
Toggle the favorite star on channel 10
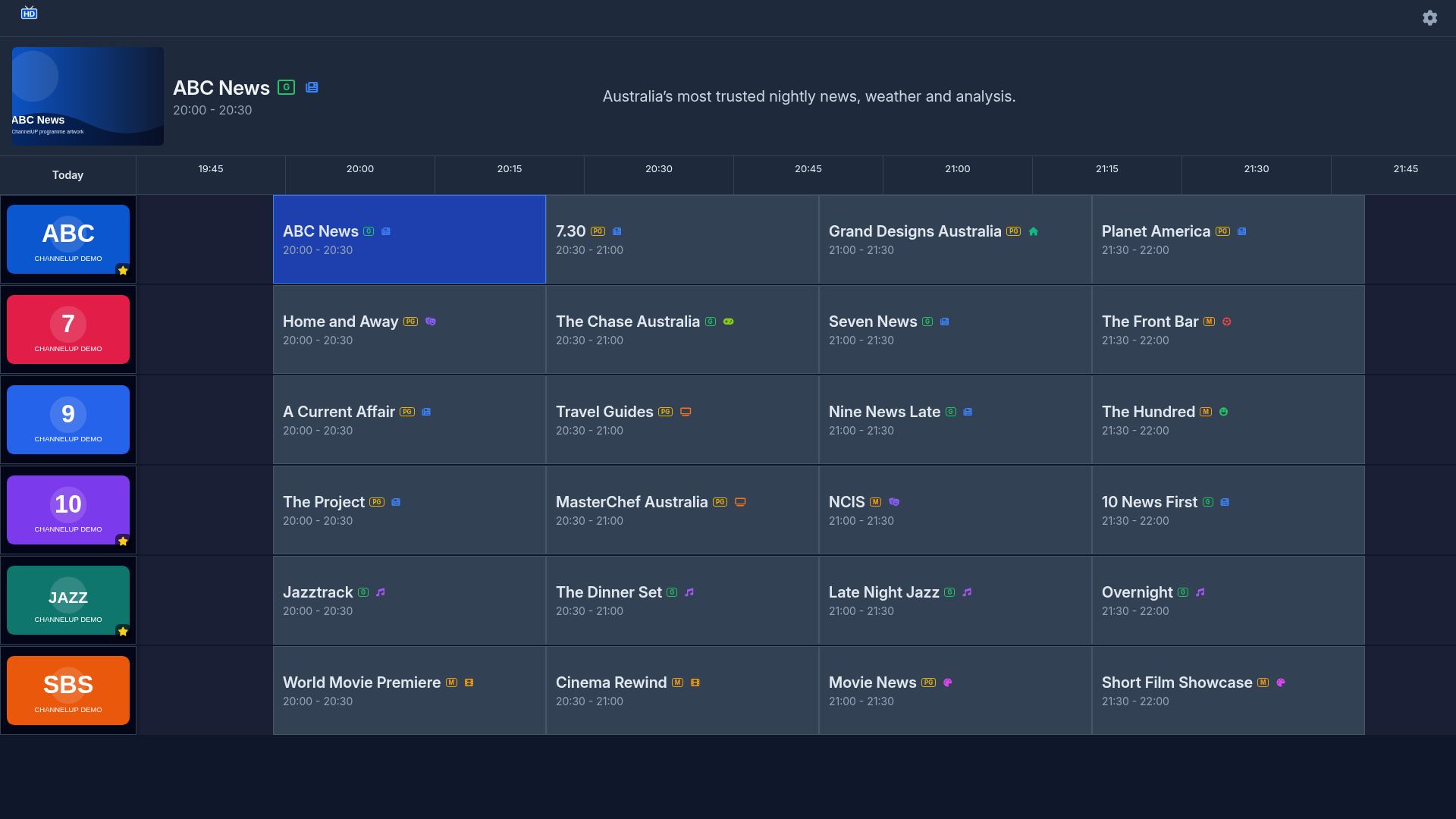tap(123, 541)
